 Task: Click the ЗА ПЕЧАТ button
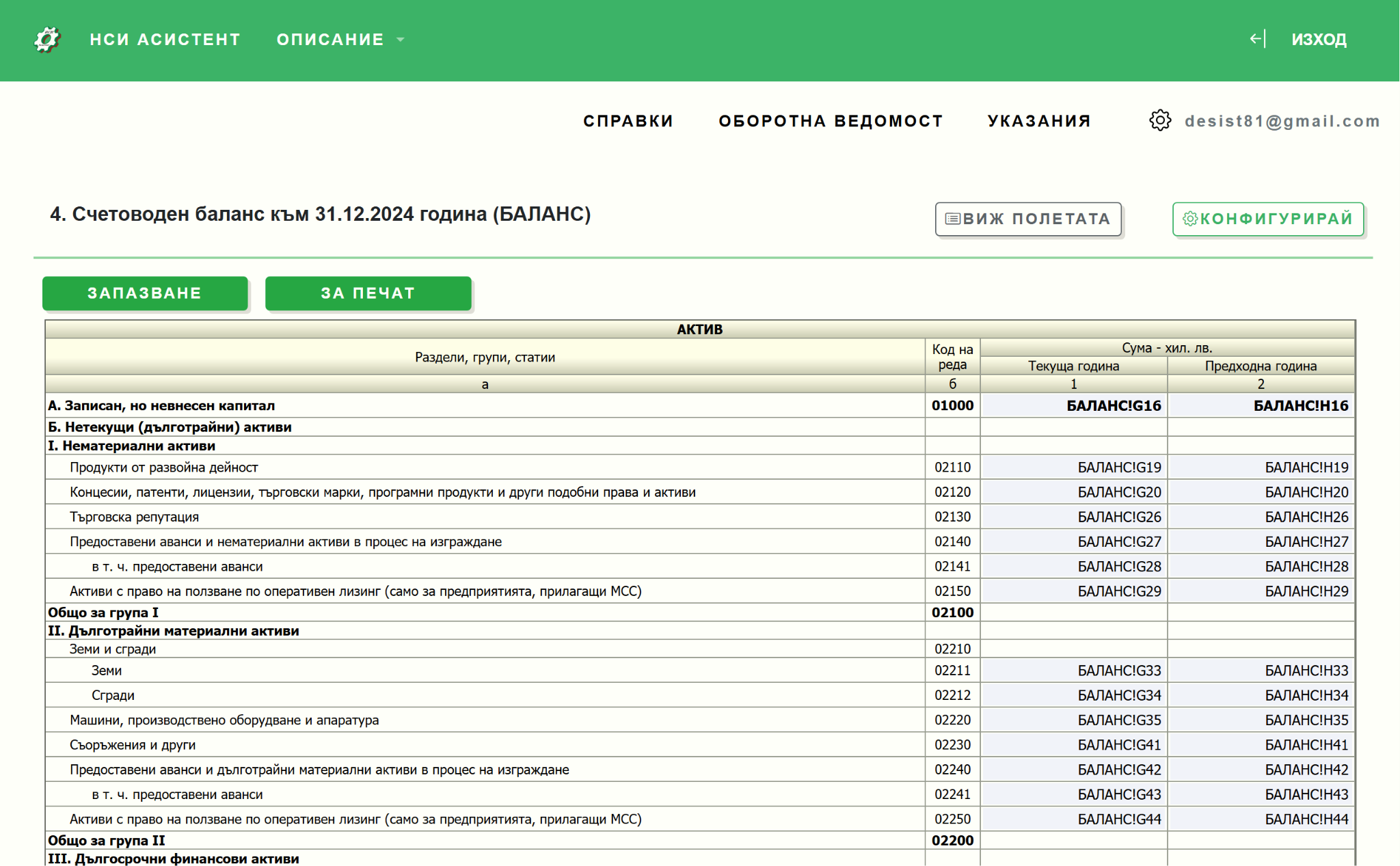[x=368, y=293]
